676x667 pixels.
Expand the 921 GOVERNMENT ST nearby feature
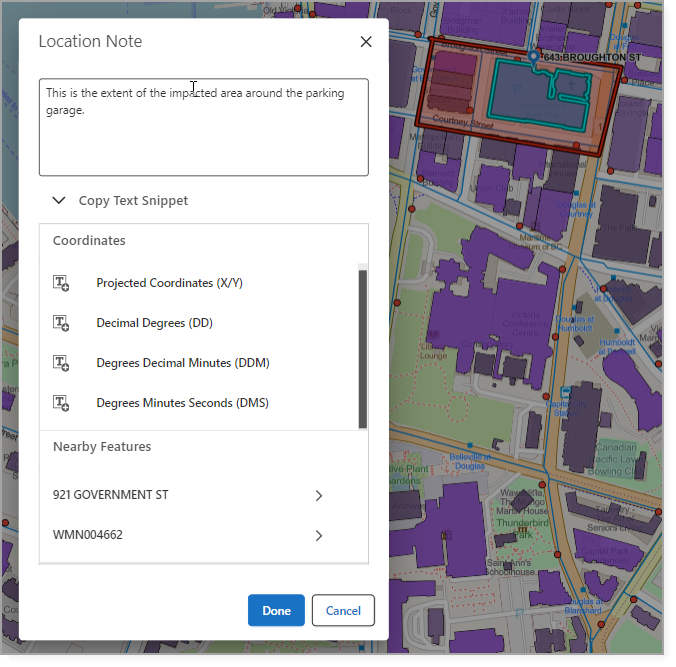(x=319, y=496)
